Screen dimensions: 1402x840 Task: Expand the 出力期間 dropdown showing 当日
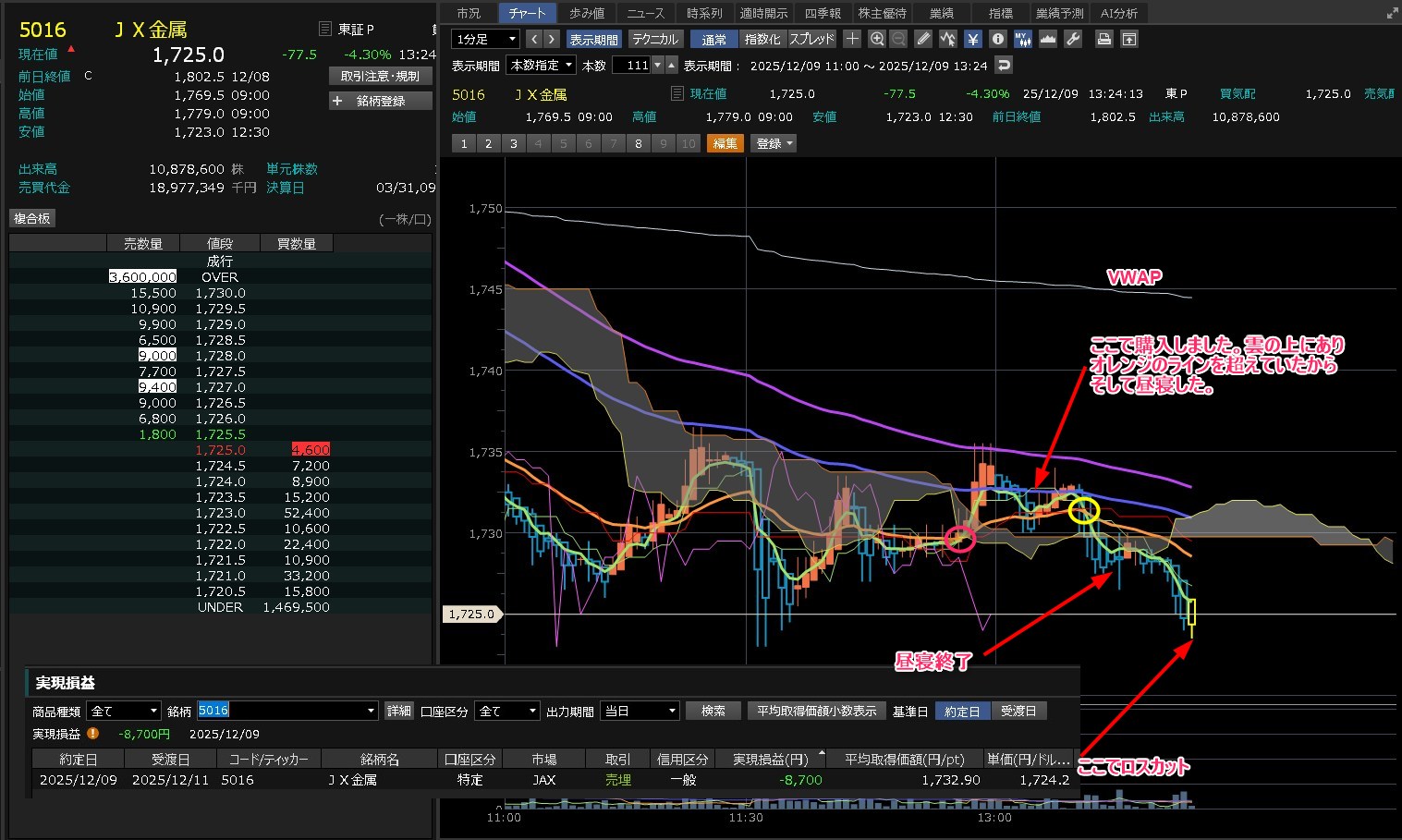pyautogui.click(x=640, y=711)
